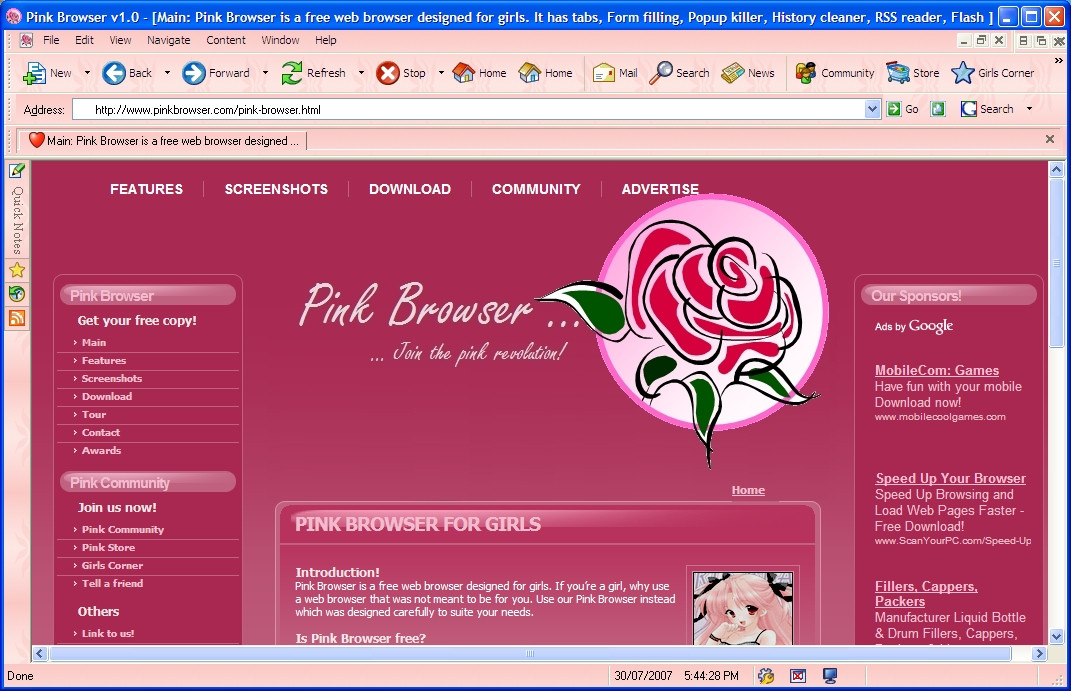Open Community toolbar button
The image size is (1071, 691).
pyautogui.click(x=835, y=73)
